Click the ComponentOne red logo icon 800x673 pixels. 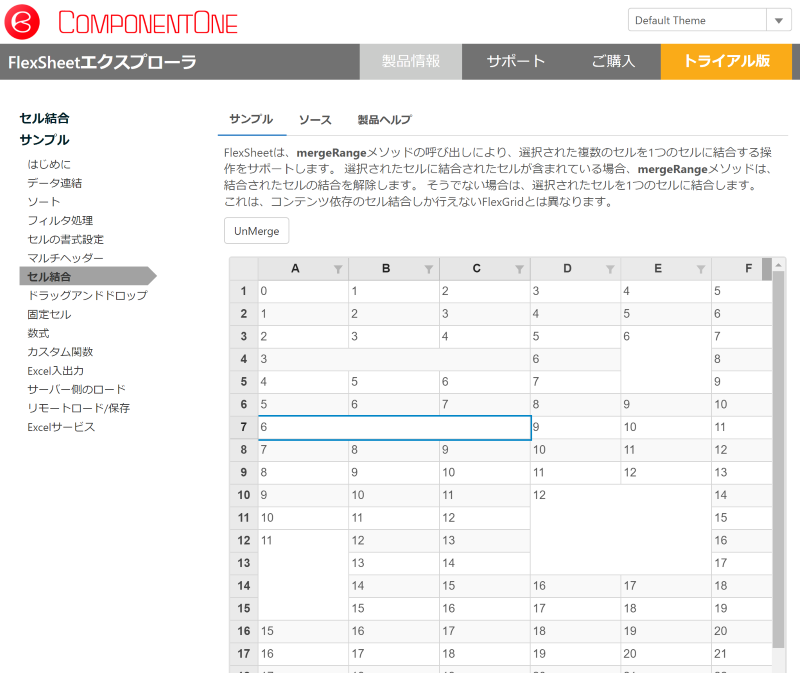click(22, 22)
